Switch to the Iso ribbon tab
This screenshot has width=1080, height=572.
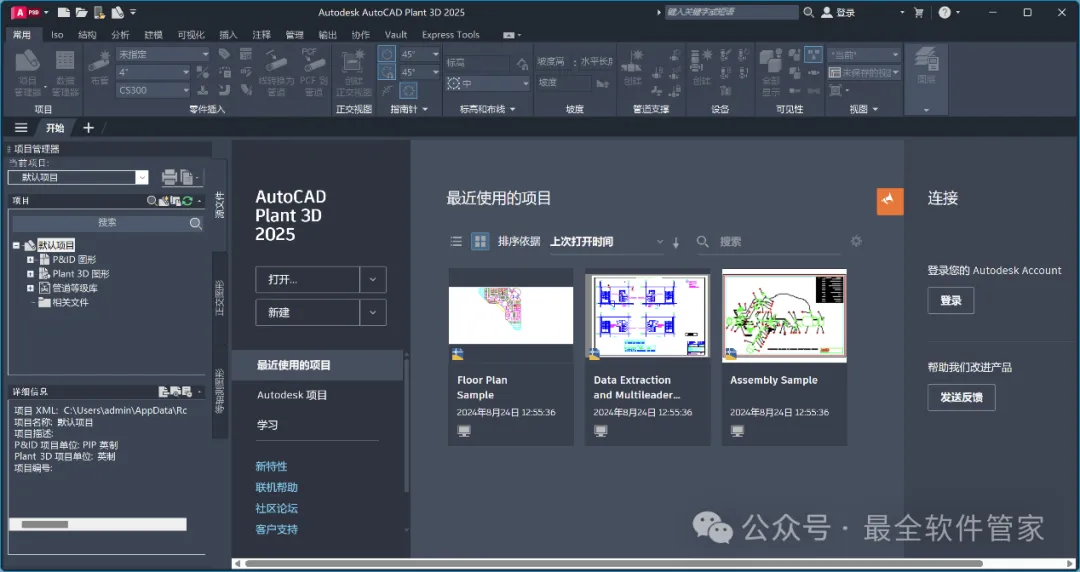coord(57,34)
